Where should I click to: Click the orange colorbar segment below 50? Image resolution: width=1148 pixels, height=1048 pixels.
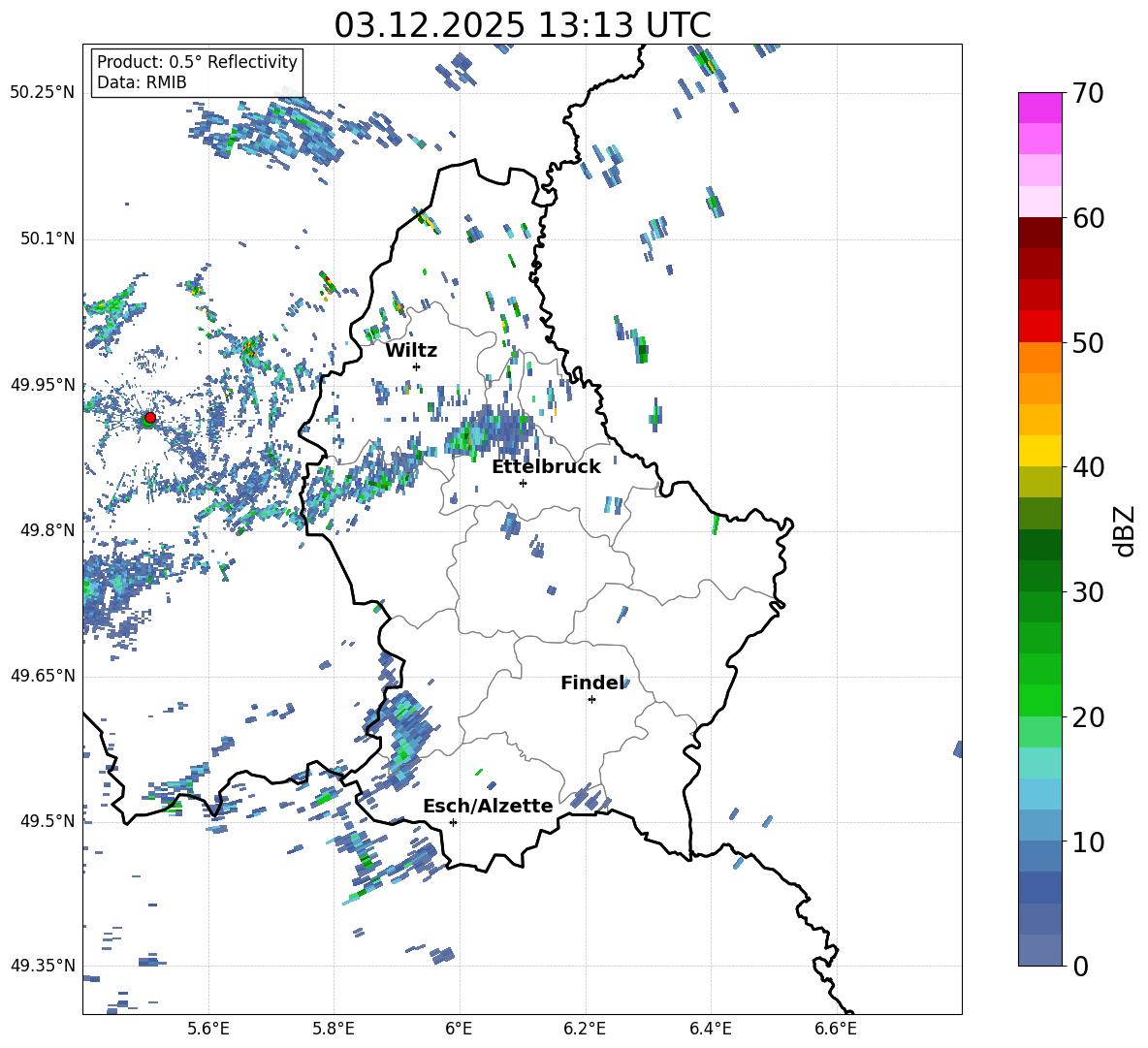[x=1039, y=358]
